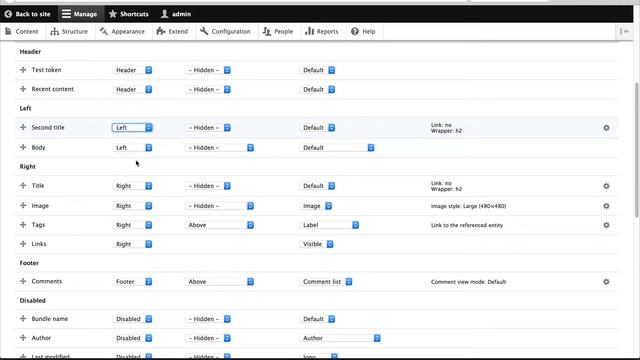Image resolution: width=640 pixels, height=360 pixels.
Task: Open Author format dropdown
Action: 340,338
